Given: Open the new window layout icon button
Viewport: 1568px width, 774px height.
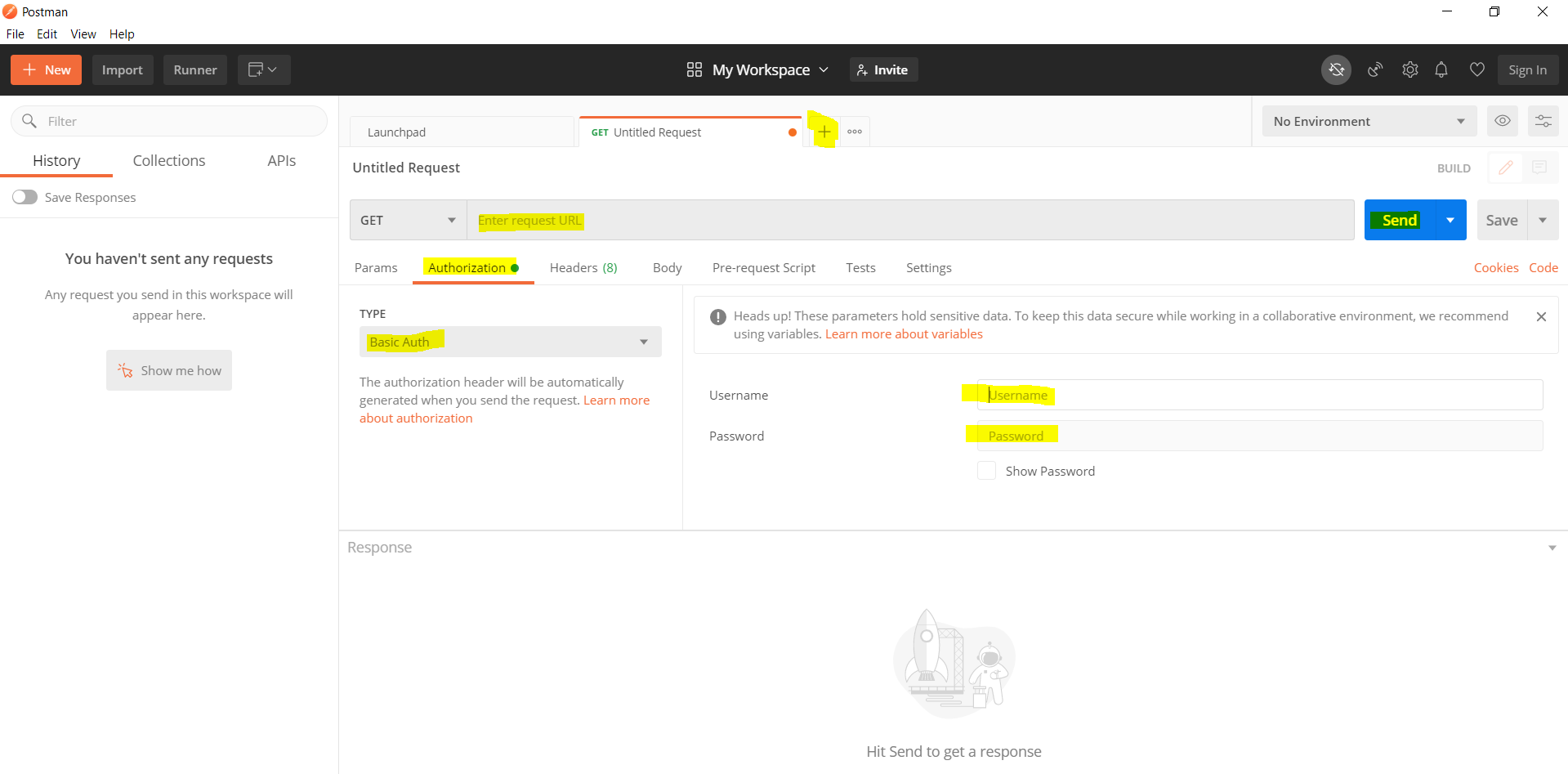Looking at the screenshot, I should [x=263, y=69].
